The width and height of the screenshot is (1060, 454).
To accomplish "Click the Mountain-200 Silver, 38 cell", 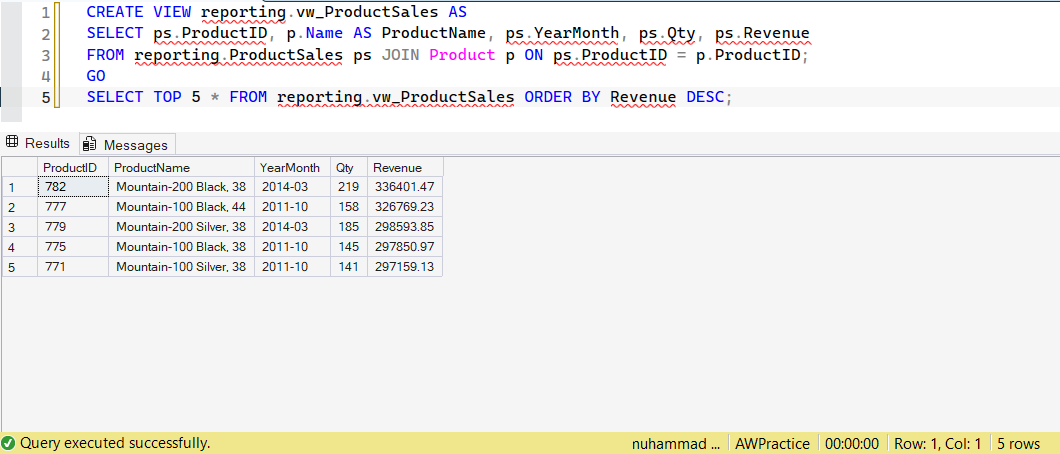I will (x=181, y=226).
